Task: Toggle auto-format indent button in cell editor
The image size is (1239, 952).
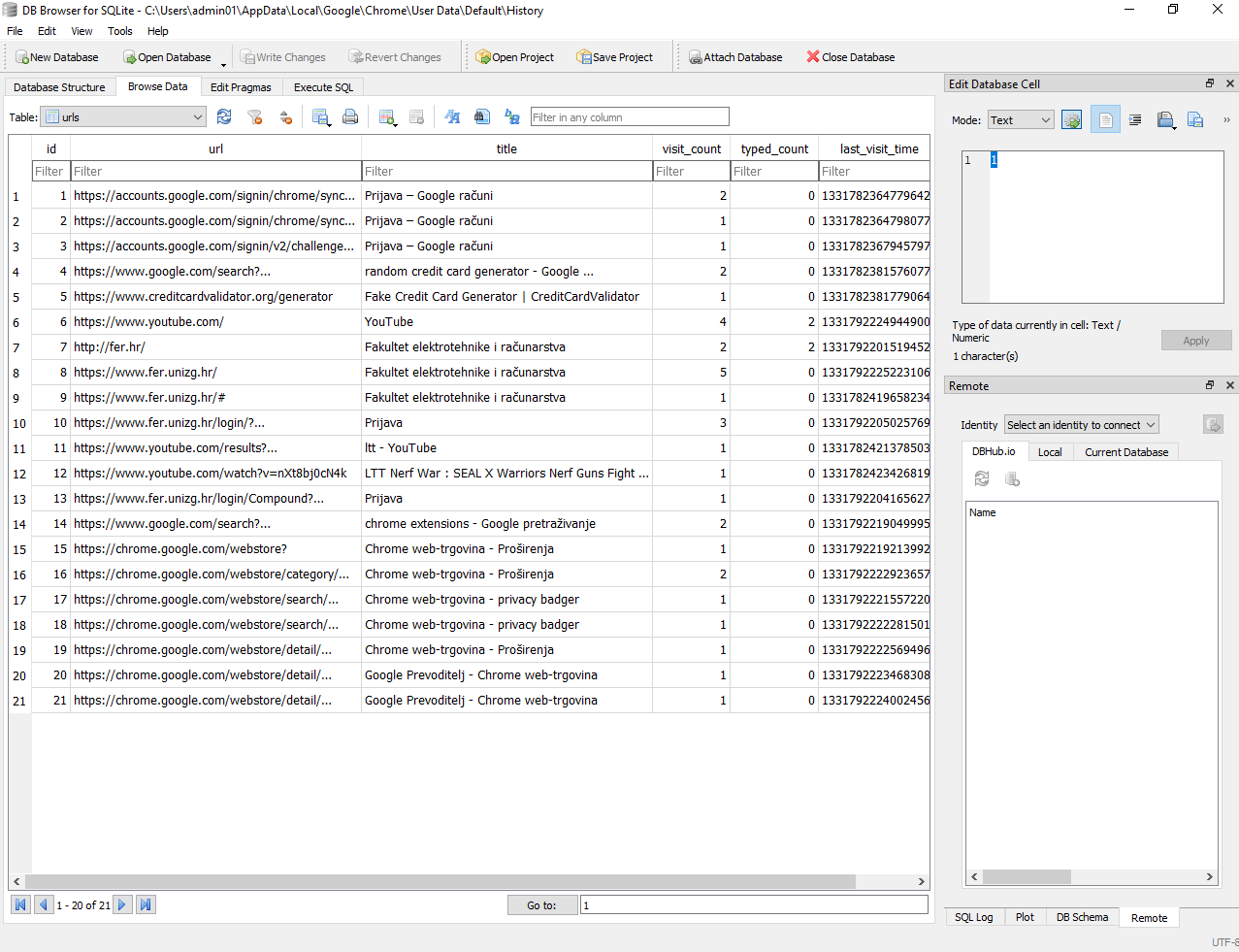Action: 1135,120
